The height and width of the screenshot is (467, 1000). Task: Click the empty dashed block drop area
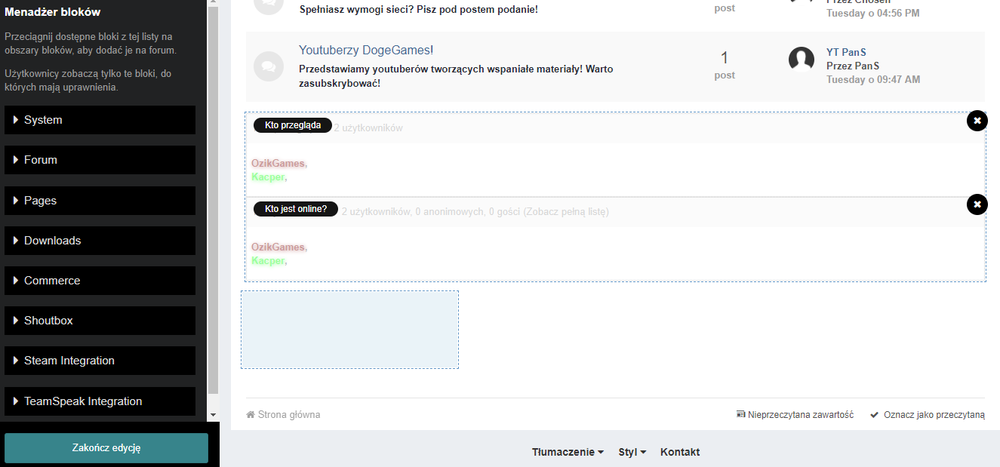click(x=350, y=329)
